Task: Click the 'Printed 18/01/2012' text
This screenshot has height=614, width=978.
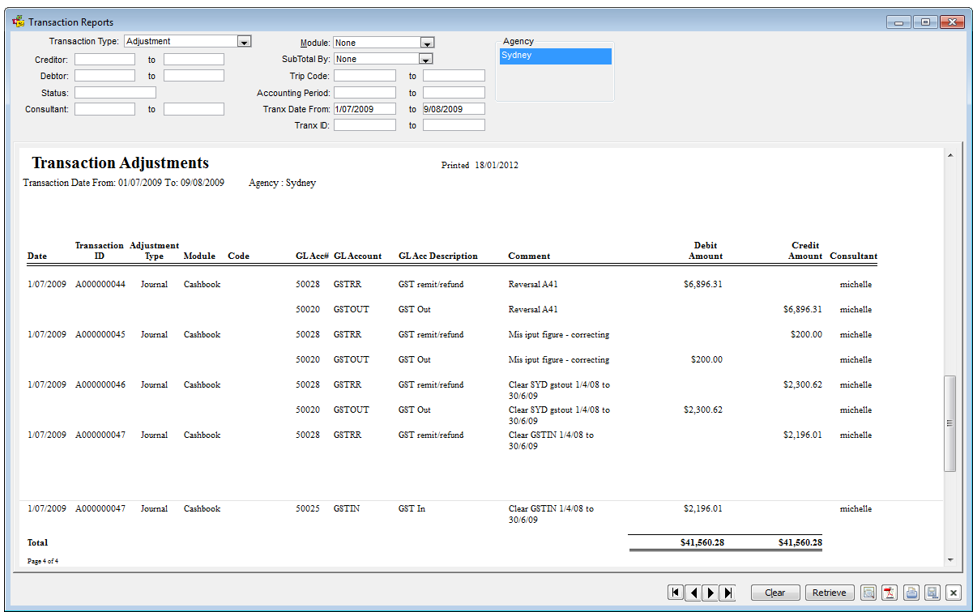Action: click(480, 165)
